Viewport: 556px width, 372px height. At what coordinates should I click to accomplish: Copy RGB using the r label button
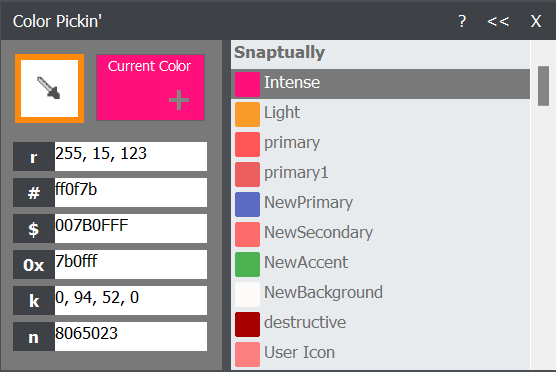point(34,156)
